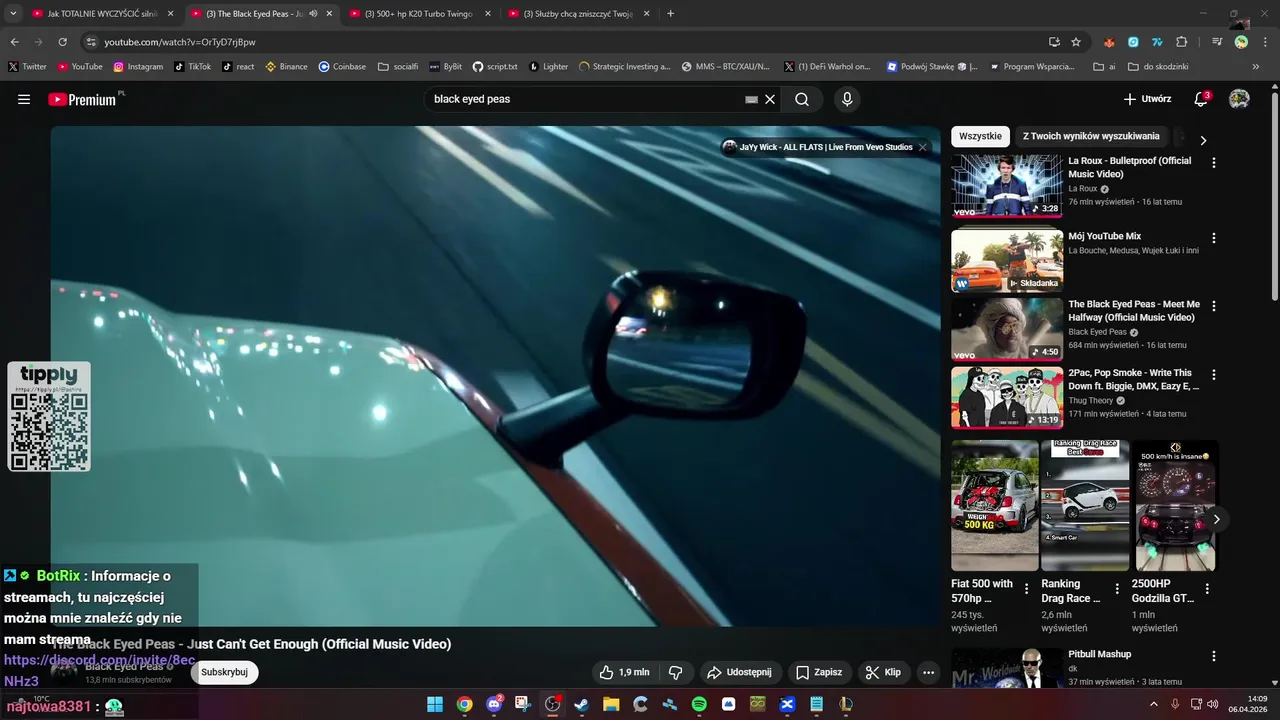
Task: Open the Windows Start menu
Action: pyautogui.click(x=435, y=704)
